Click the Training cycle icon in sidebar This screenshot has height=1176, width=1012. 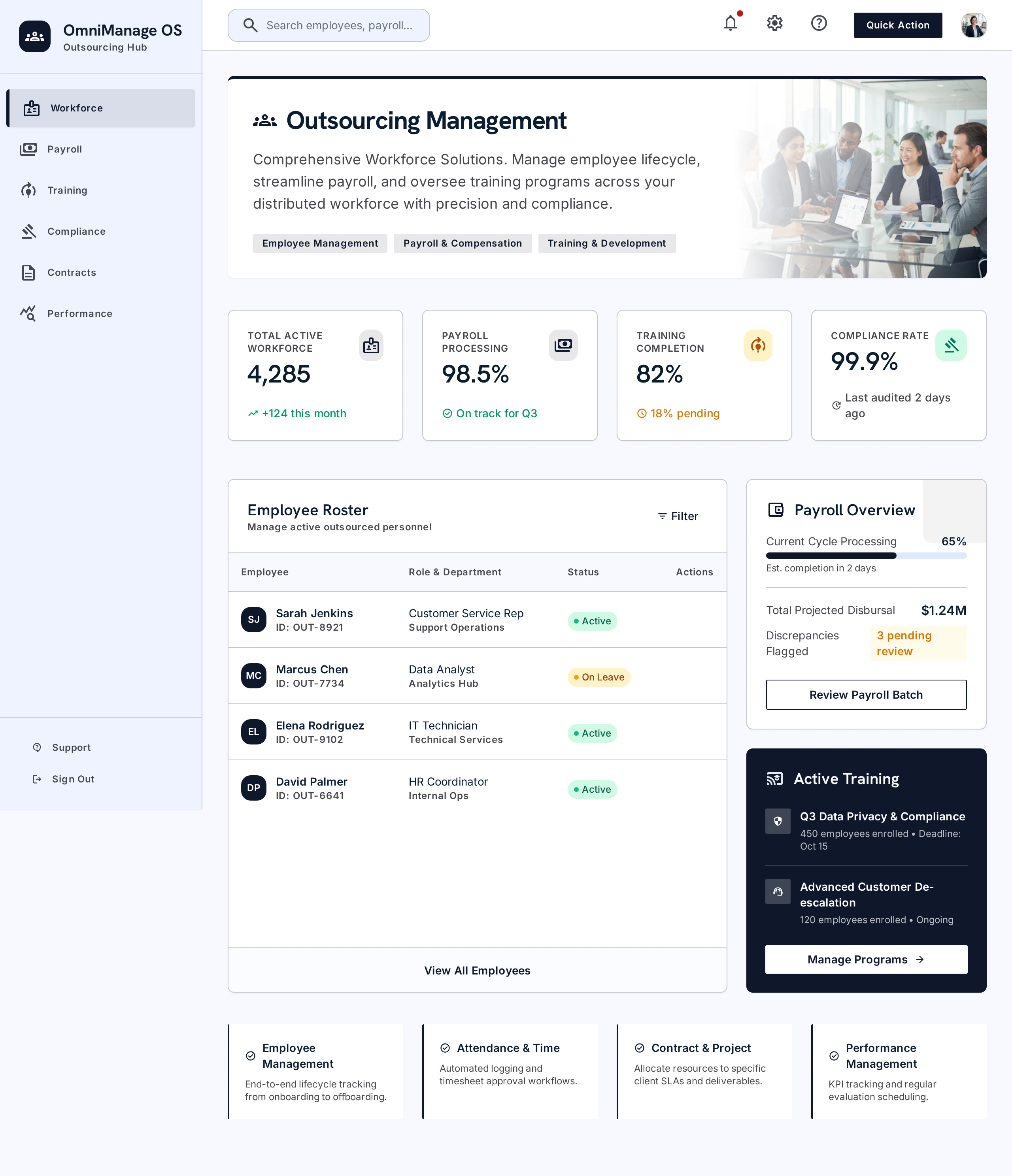28,190
